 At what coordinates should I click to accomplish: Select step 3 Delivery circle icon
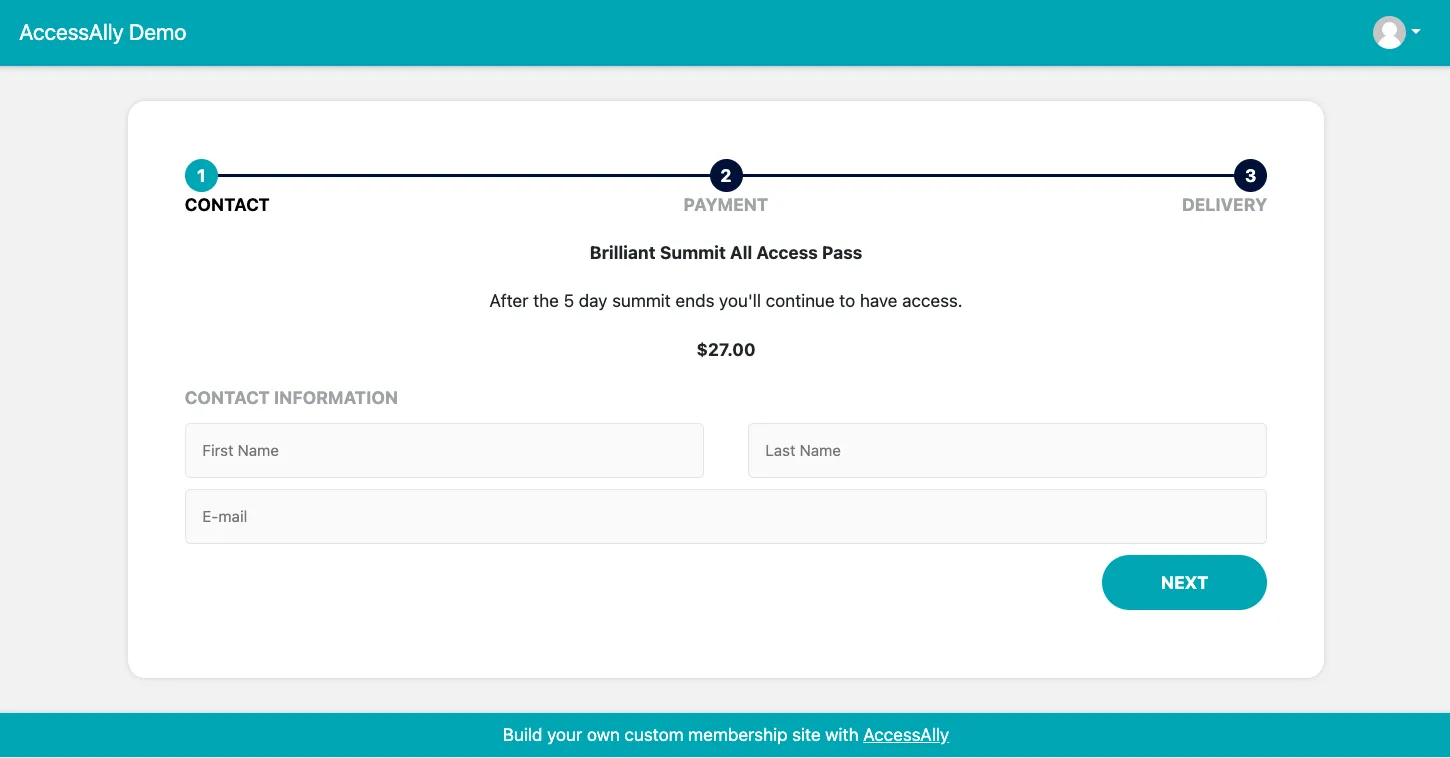coord(1250,175)
